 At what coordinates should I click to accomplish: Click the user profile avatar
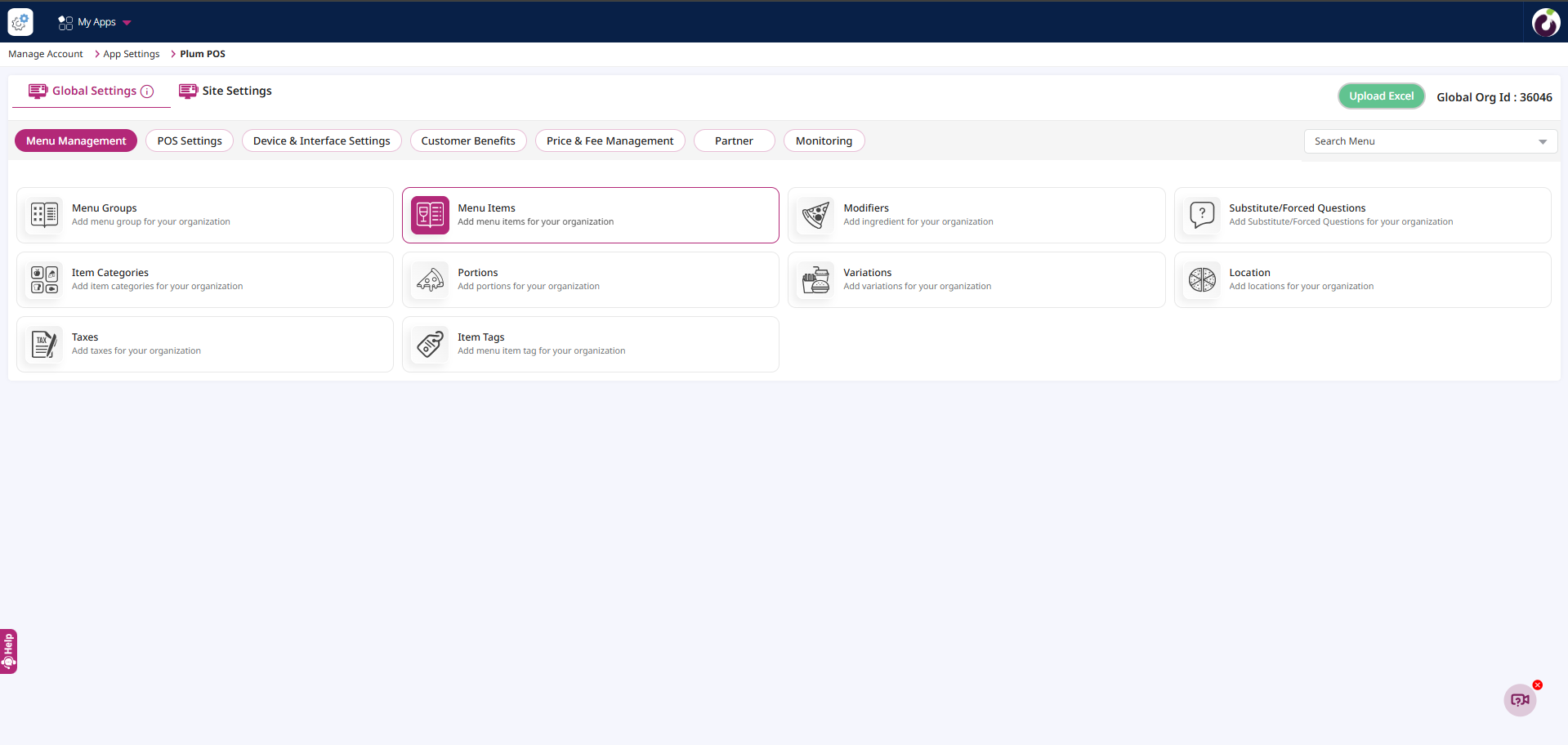1545,22
